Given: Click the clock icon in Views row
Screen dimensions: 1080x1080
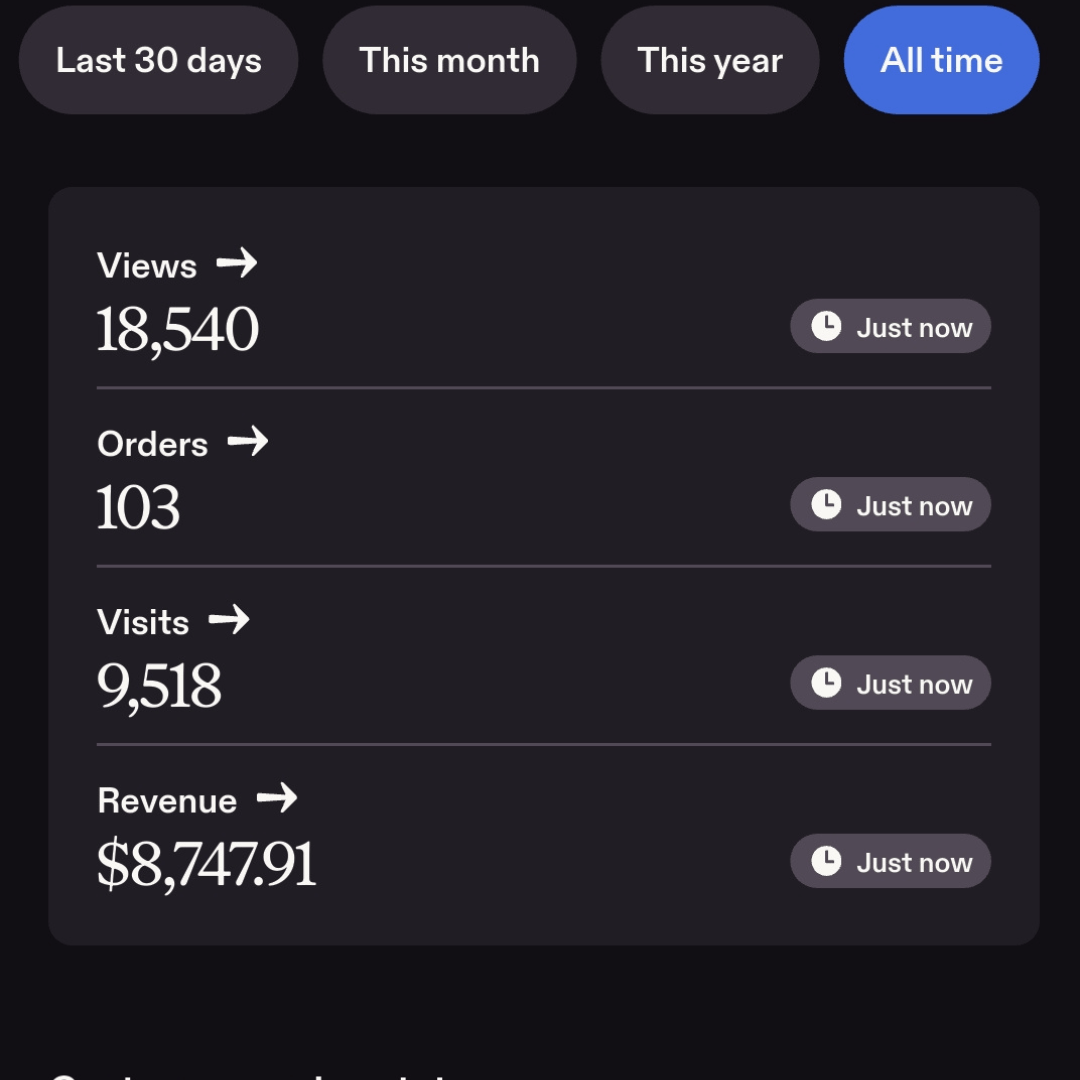Looking at the screenshot, I should [x=826, y=326].
